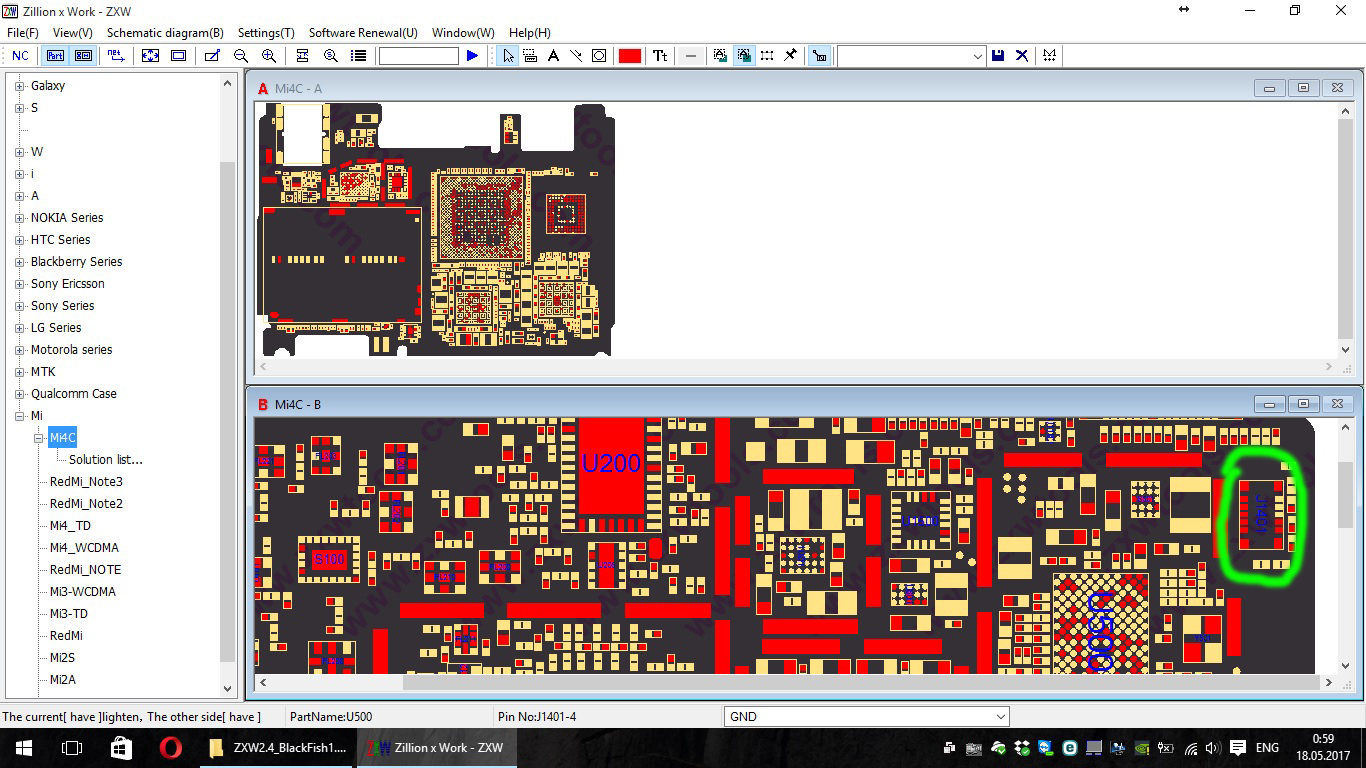The image size is (1366, 768).
Task: Select the diagonal line draw tool
Action: tap(576, 56)
